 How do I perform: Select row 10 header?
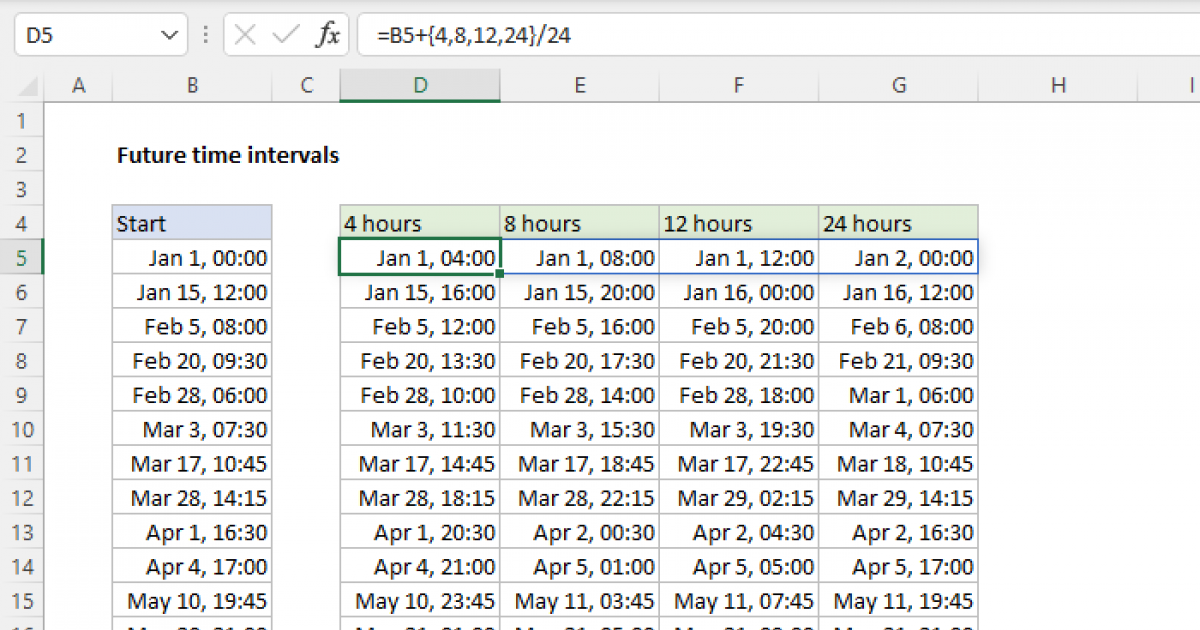coord(22,429)
